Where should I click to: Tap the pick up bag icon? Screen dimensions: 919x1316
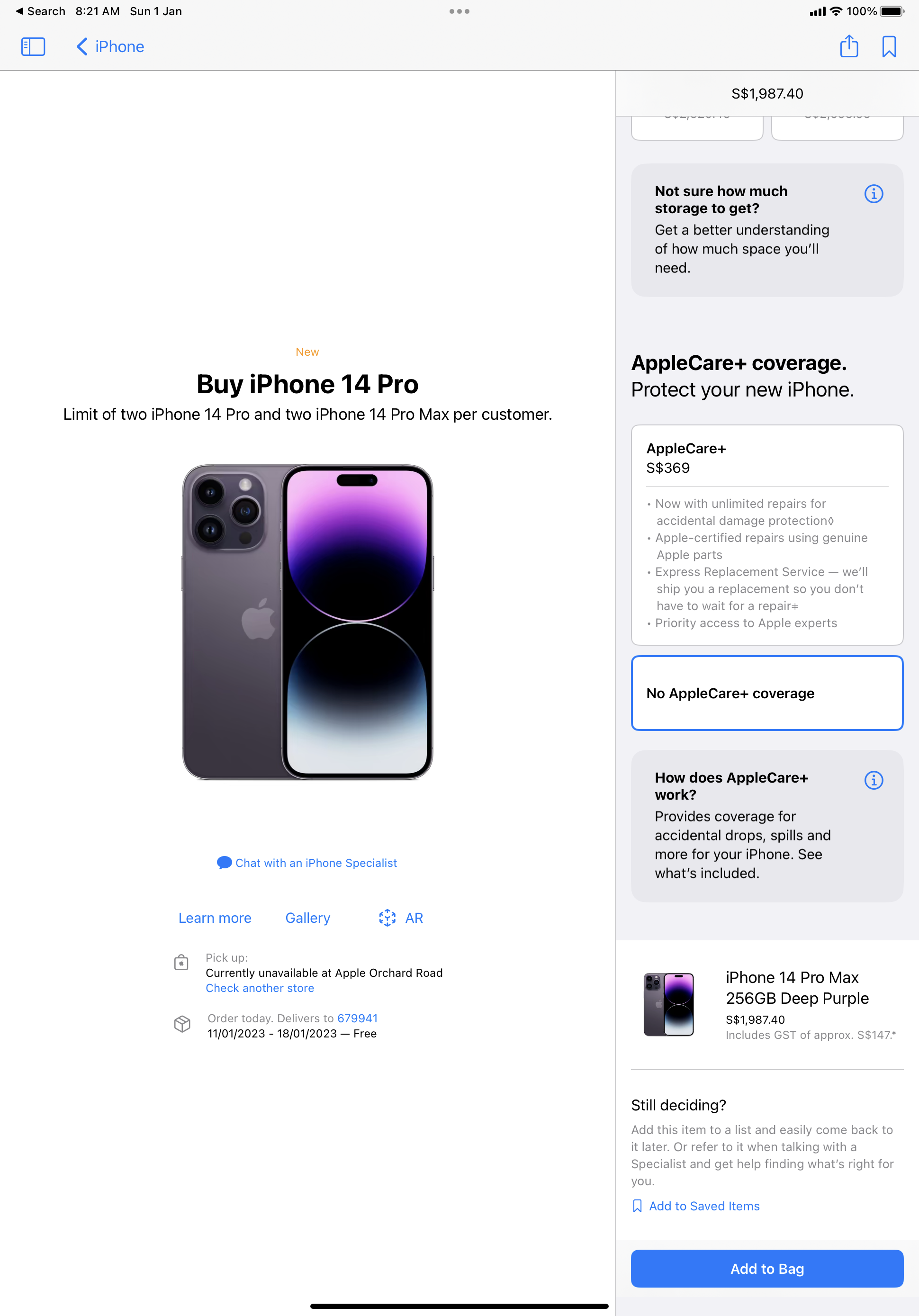point(181,962)
